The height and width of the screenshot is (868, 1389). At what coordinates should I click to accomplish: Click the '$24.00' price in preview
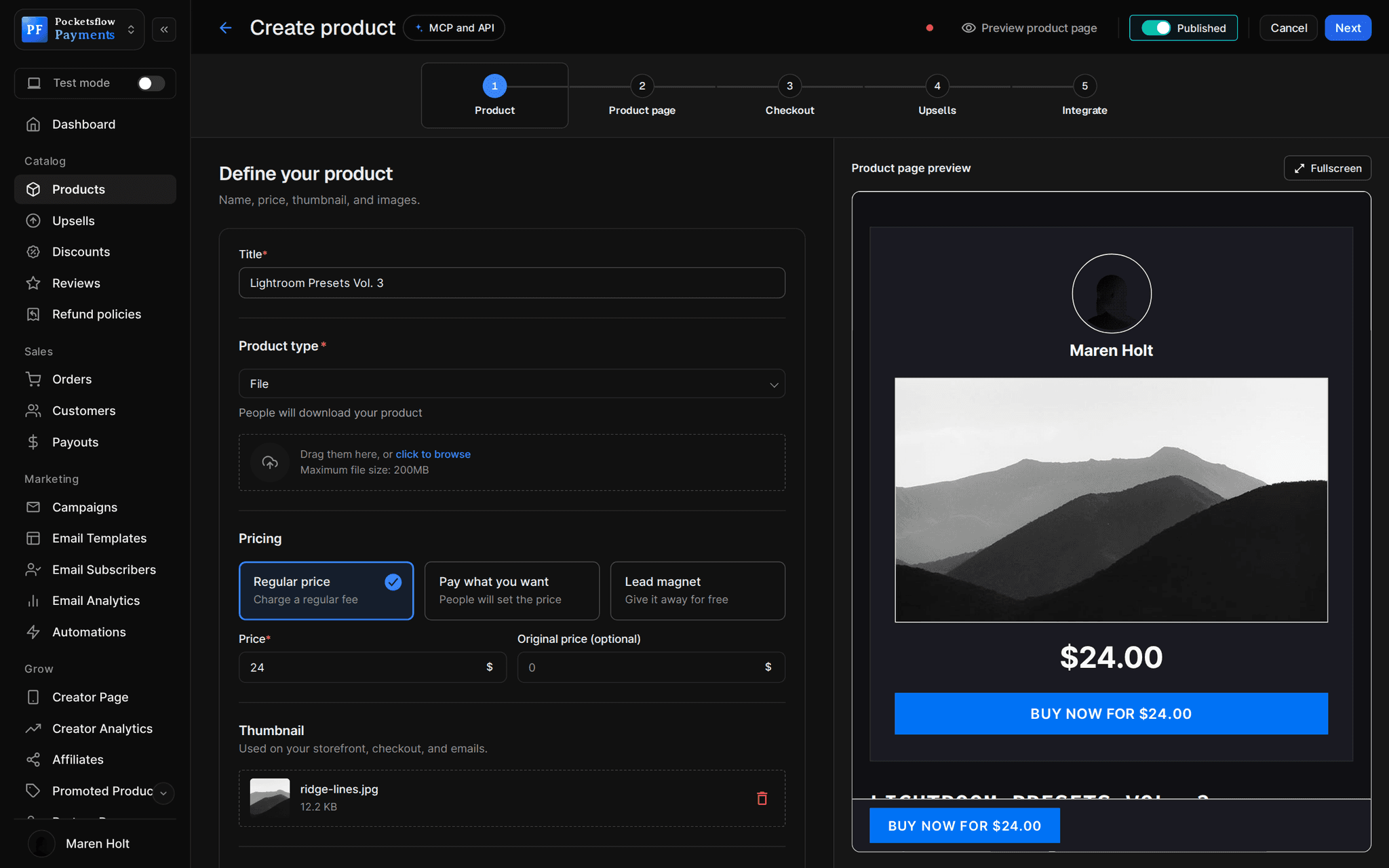[x=1111, y=657]
